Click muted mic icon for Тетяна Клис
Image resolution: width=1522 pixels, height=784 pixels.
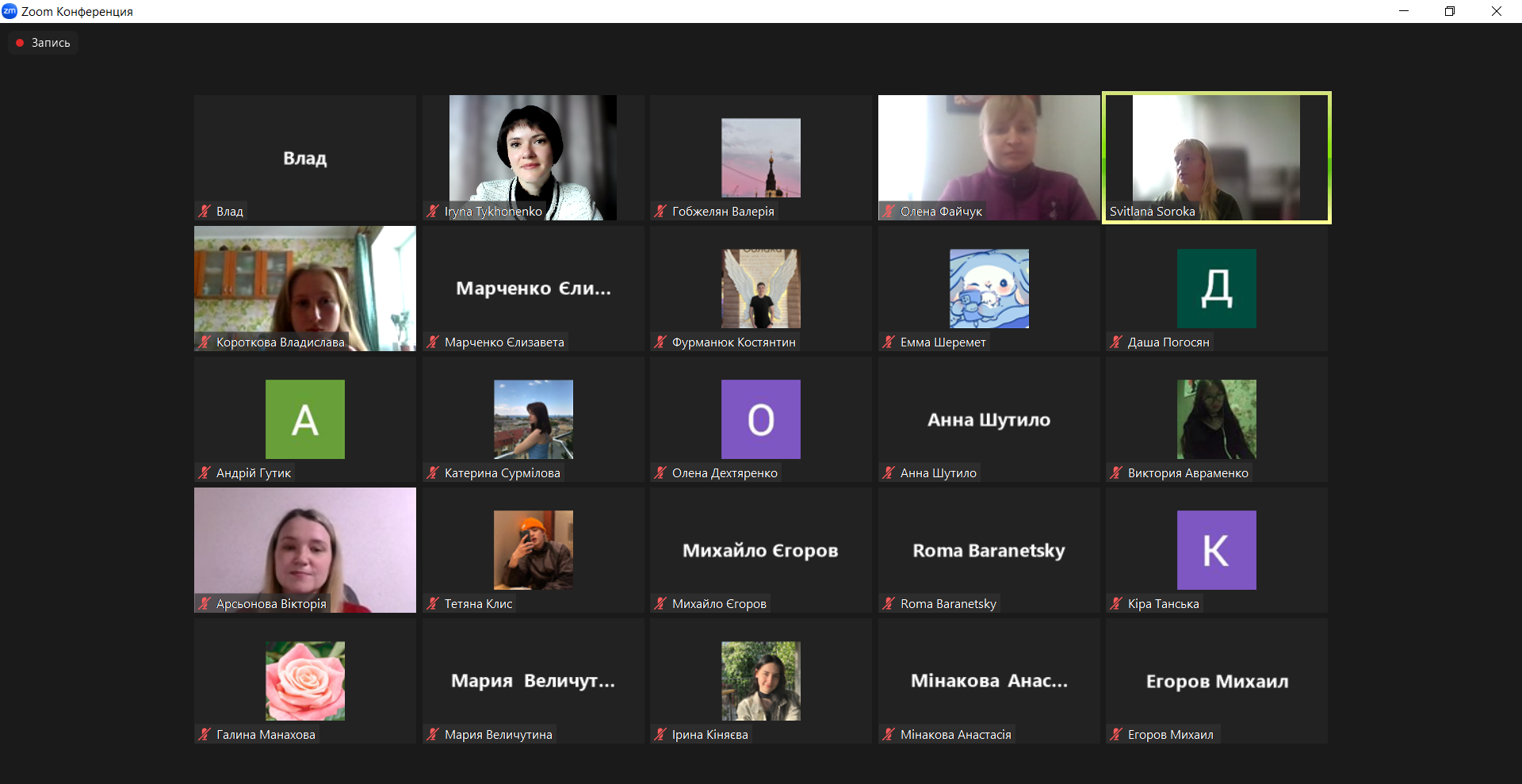pos(433,603)
